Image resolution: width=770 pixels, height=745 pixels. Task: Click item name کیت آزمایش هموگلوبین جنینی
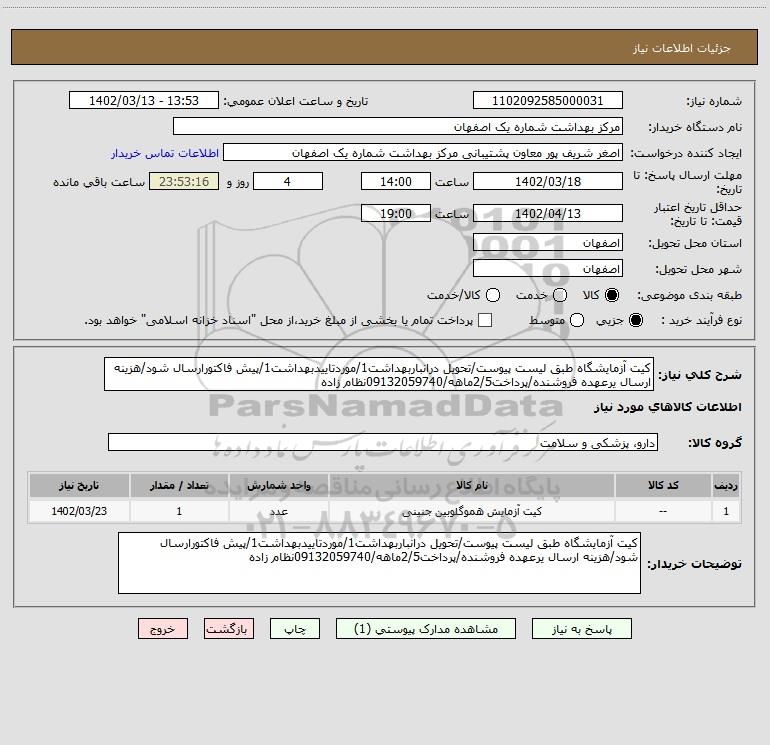click(x=472, y=512)
